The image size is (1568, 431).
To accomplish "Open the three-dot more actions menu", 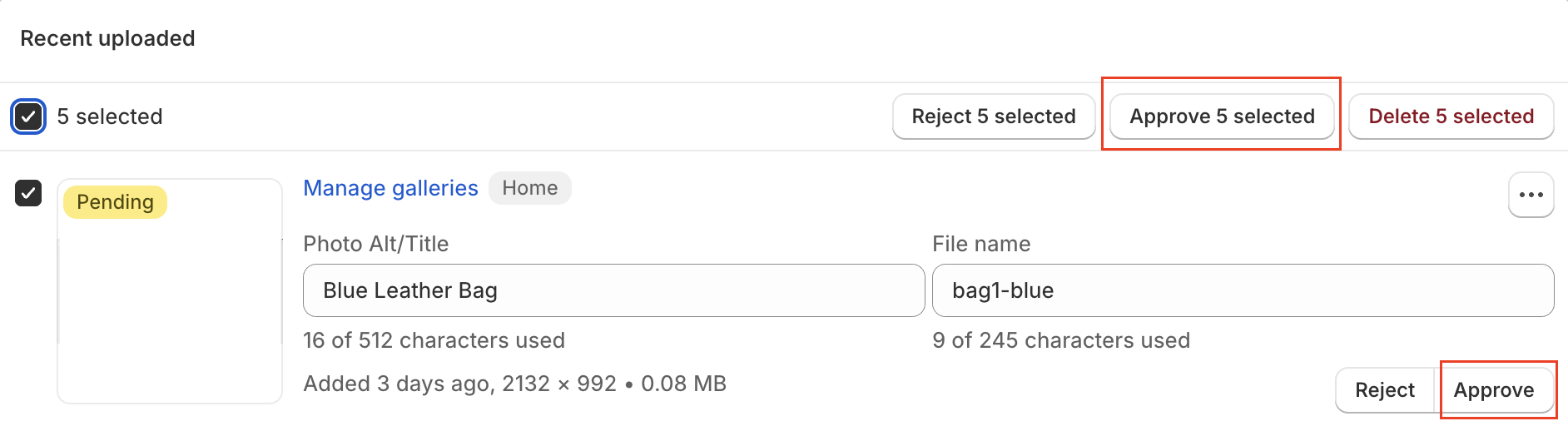I will click(1531, 195).
